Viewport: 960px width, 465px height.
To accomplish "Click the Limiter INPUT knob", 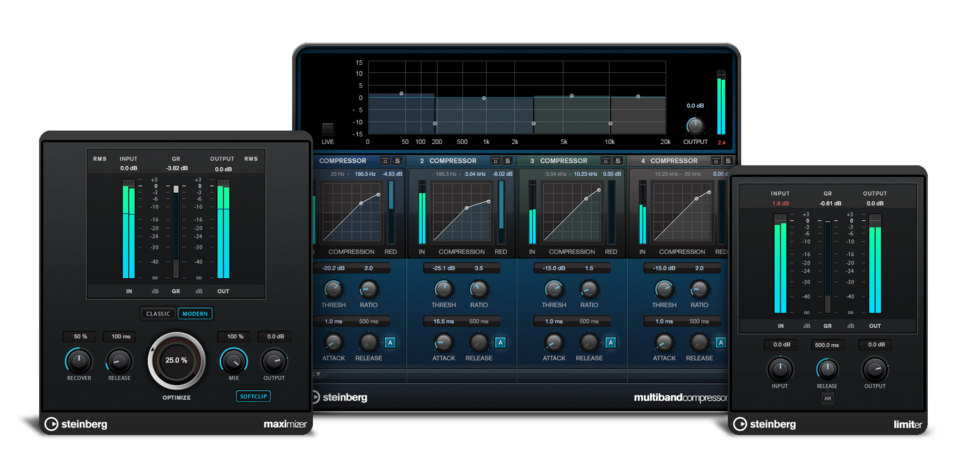I will pos(780,369).
